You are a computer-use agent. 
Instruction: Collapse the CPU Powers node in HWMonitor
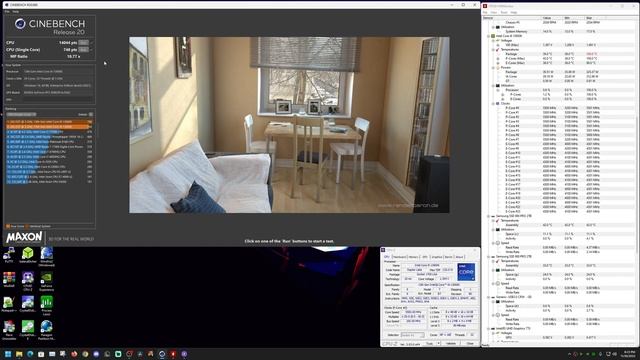click(493, 67)
